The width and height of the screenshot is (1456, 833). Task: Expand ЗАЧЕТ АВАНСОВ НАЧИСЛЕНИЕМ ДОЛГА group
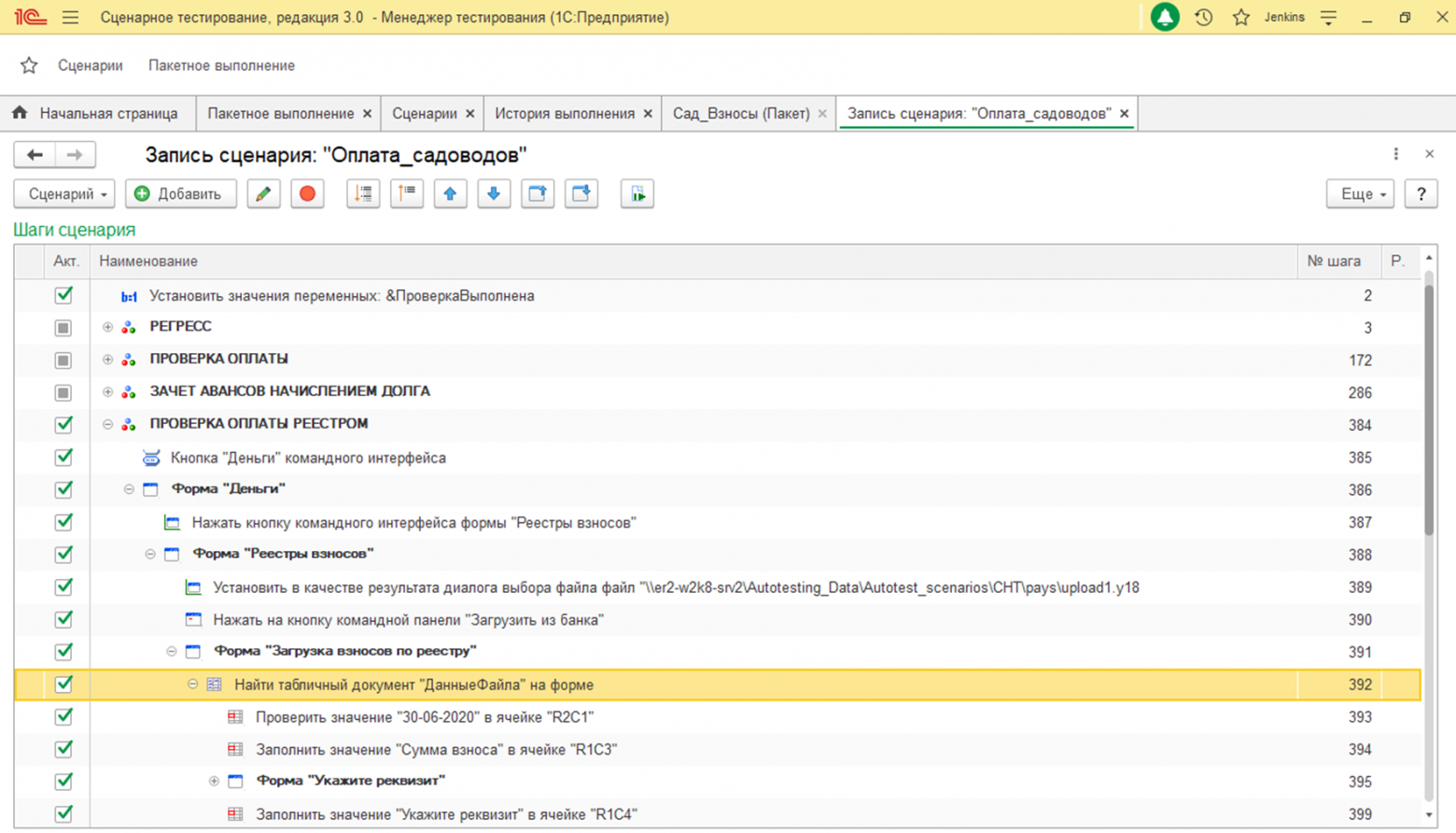pyautogui.click(x=107, y=392)
